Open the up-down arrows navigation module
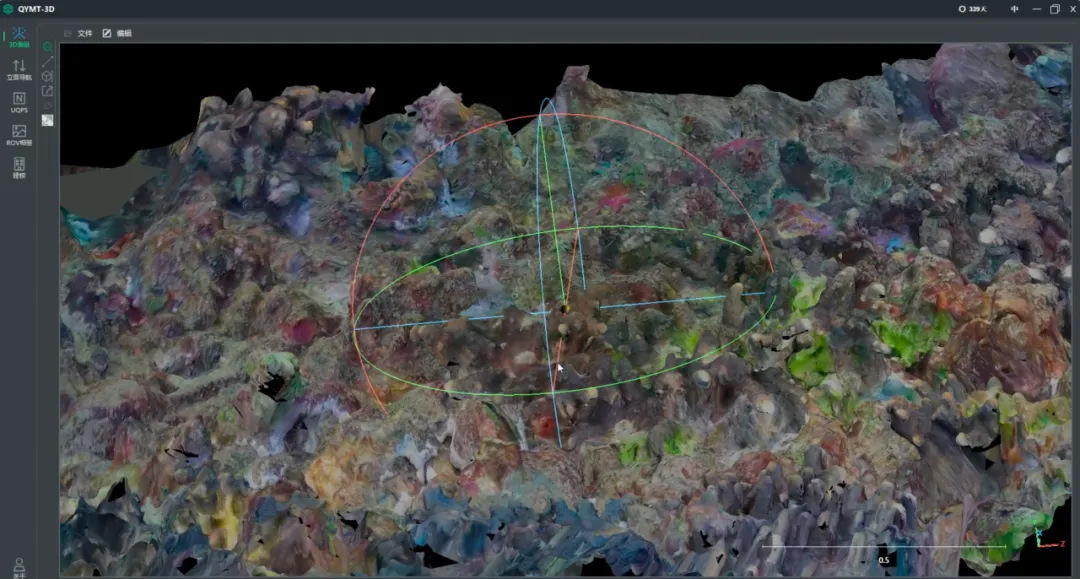The height and width of the screenshot is (579, 1080). (x=19, y=70)
